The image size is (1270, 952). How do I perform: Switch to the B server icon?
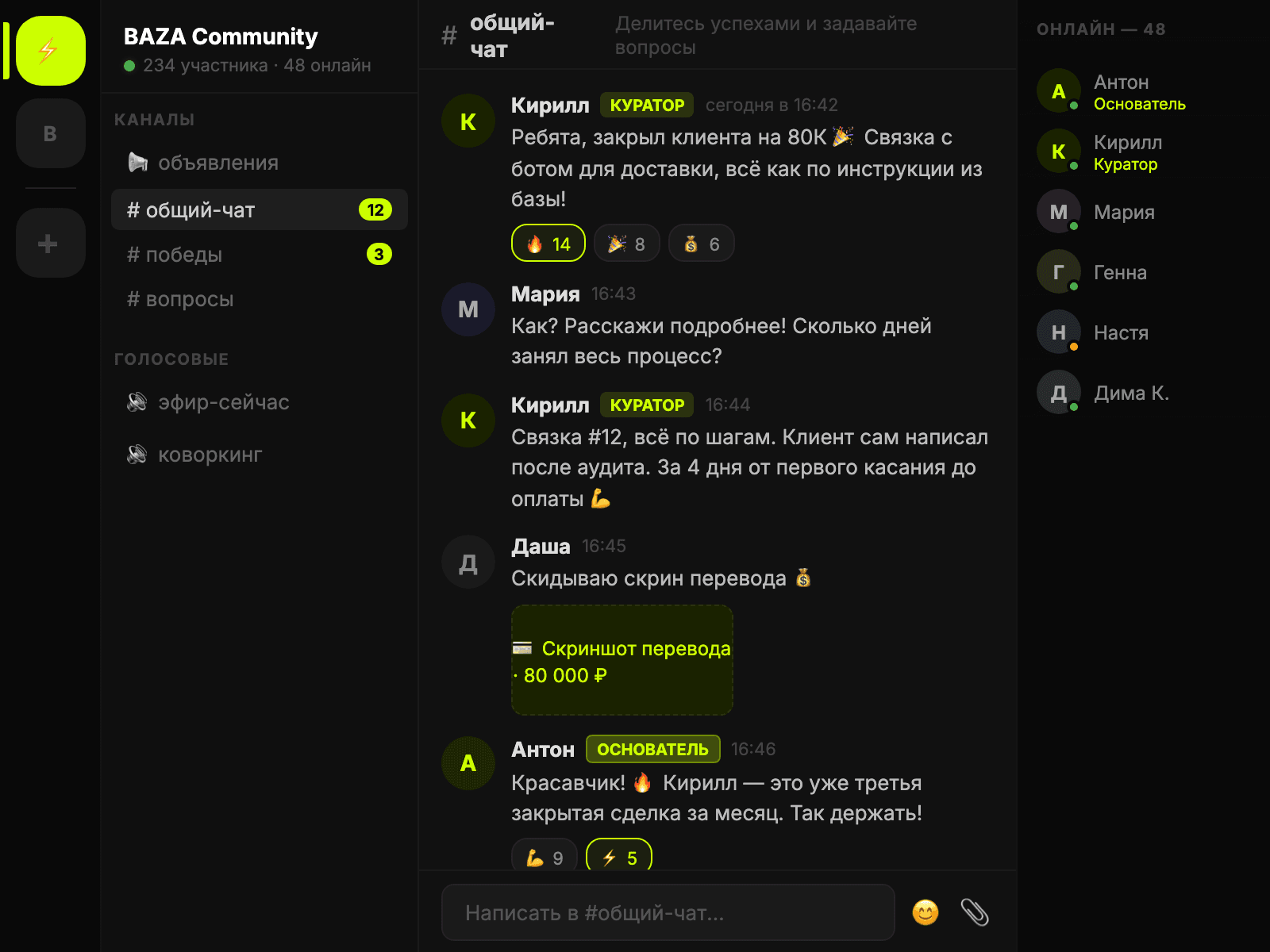50,133
